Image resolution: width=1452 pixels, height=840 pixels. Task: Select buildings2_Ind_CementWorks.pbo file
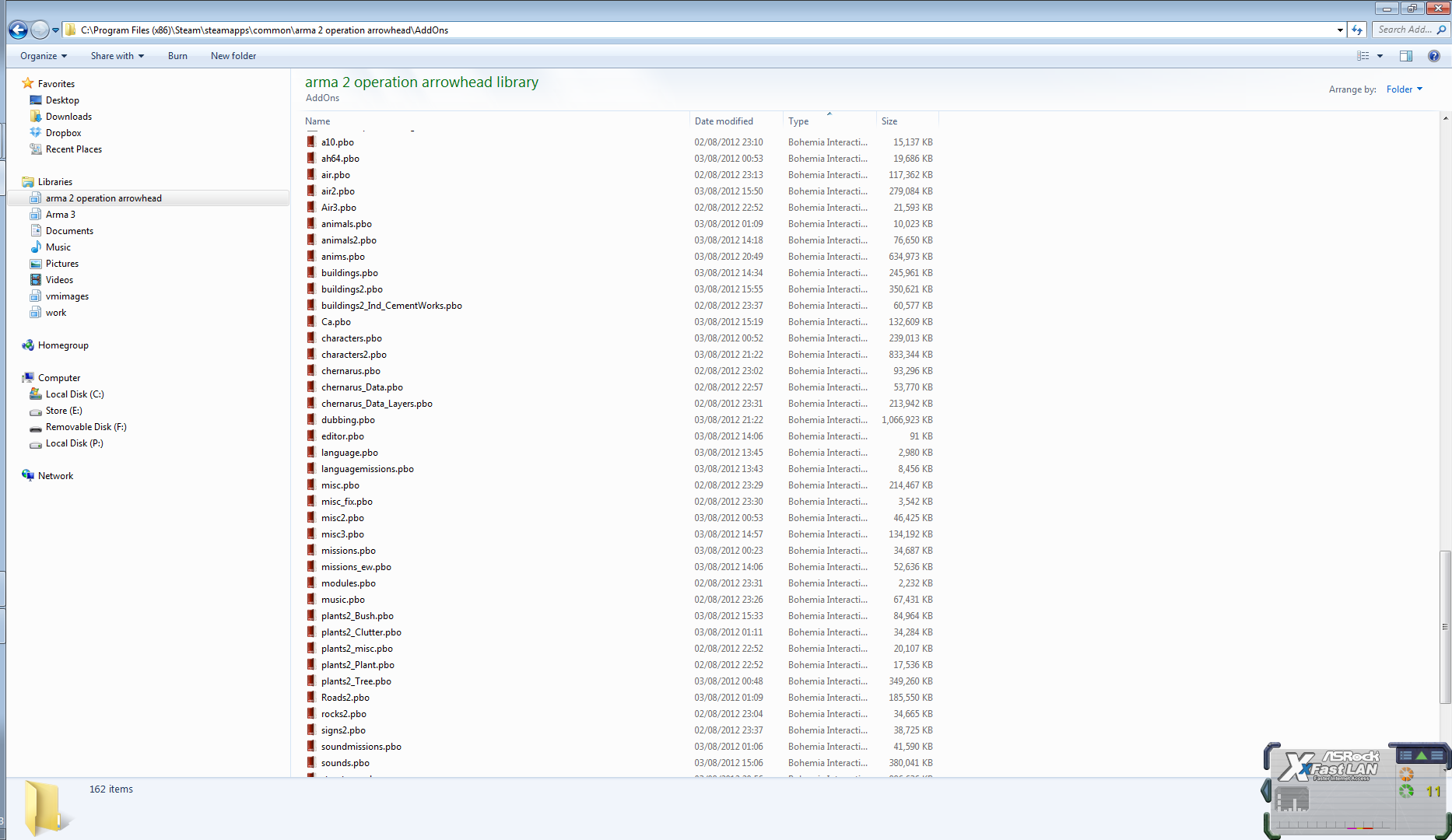click(391, 306)
